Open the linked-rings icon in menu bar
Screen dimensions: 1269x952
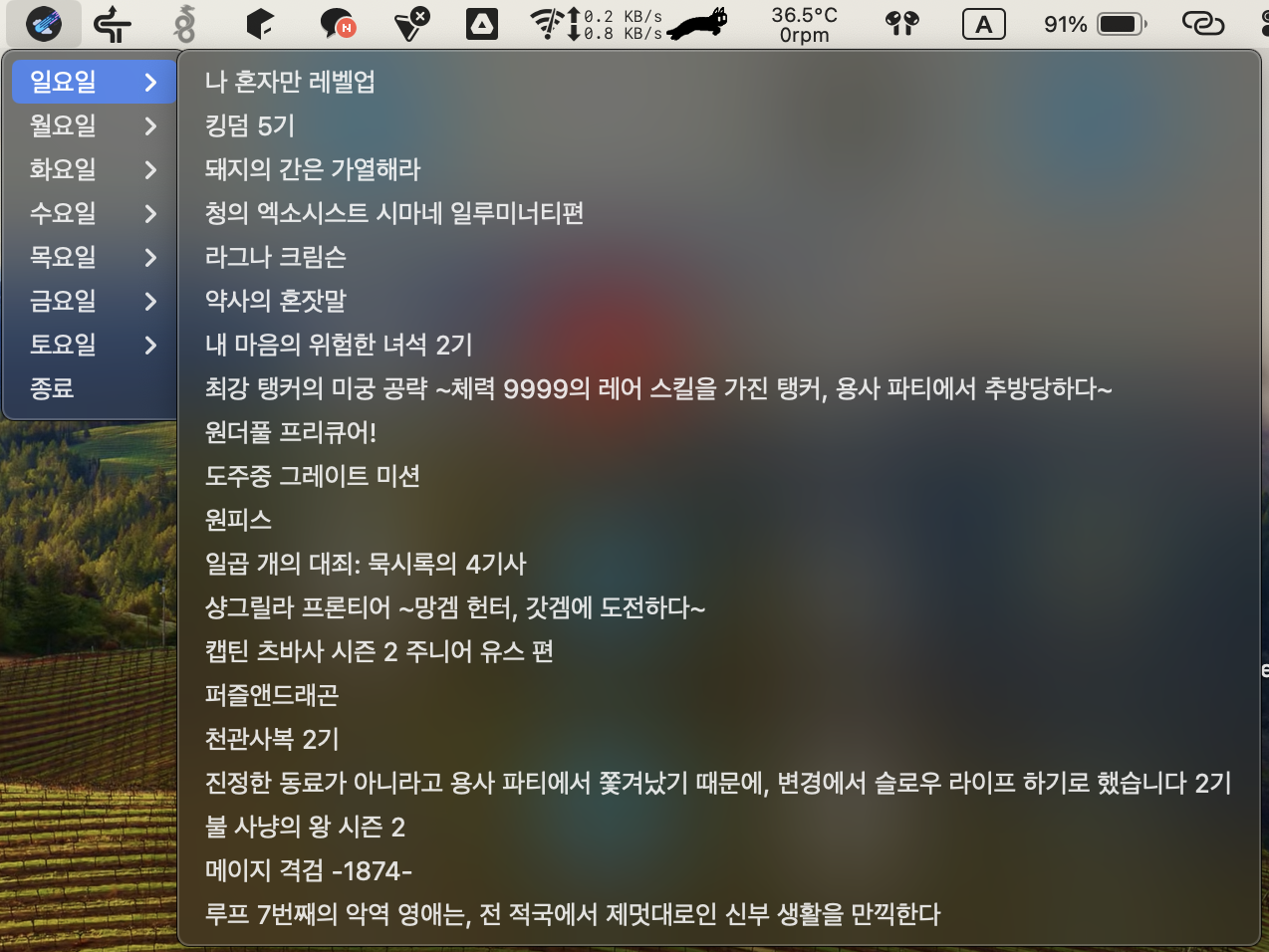(1202, 24)
